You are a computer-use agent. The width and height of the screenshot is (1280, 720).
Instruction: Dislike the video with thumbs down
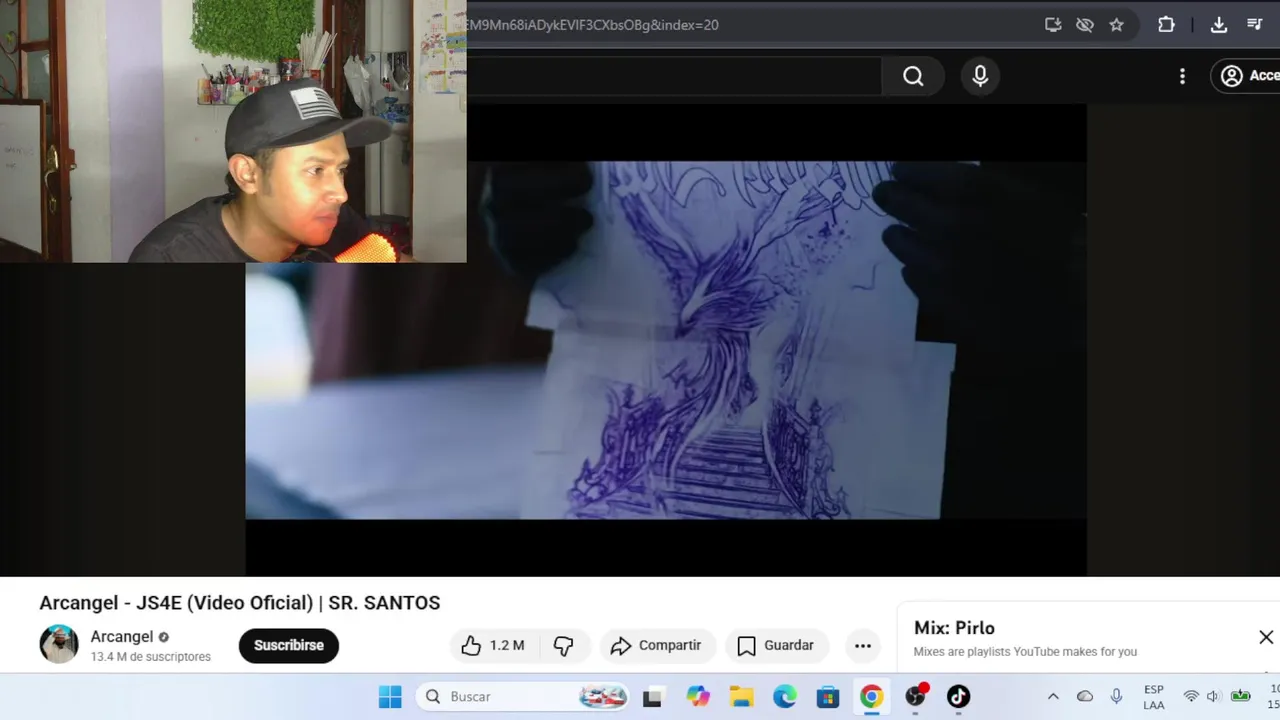click(563, 646)
